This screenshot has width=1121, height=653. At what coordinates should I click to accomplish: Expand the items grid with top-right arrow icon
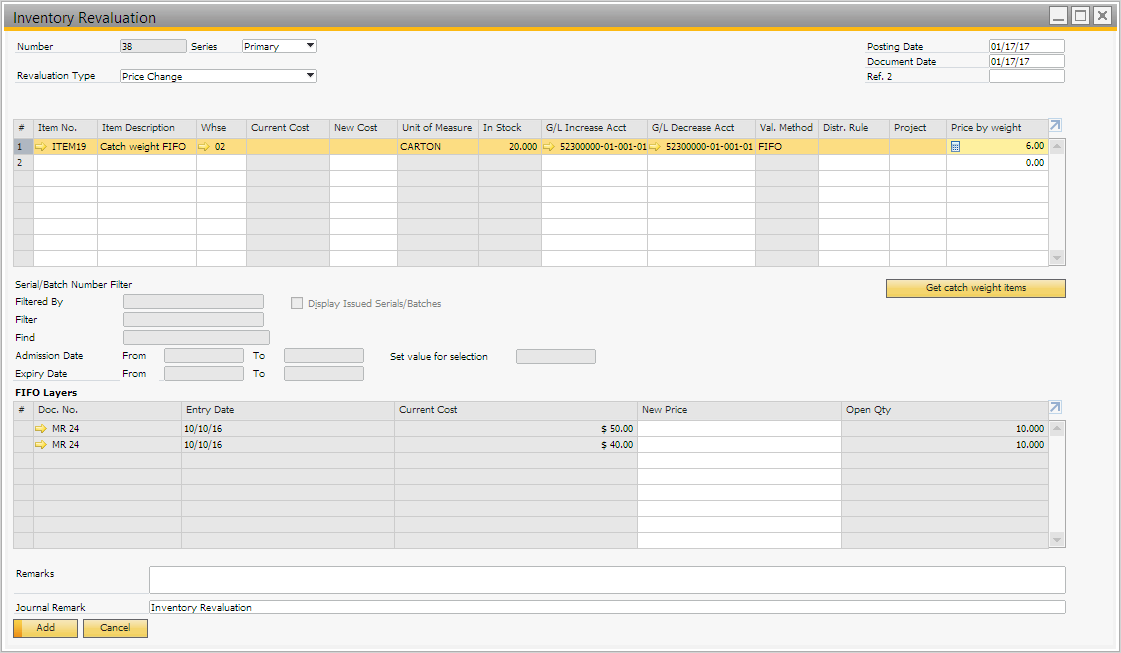1055,126
